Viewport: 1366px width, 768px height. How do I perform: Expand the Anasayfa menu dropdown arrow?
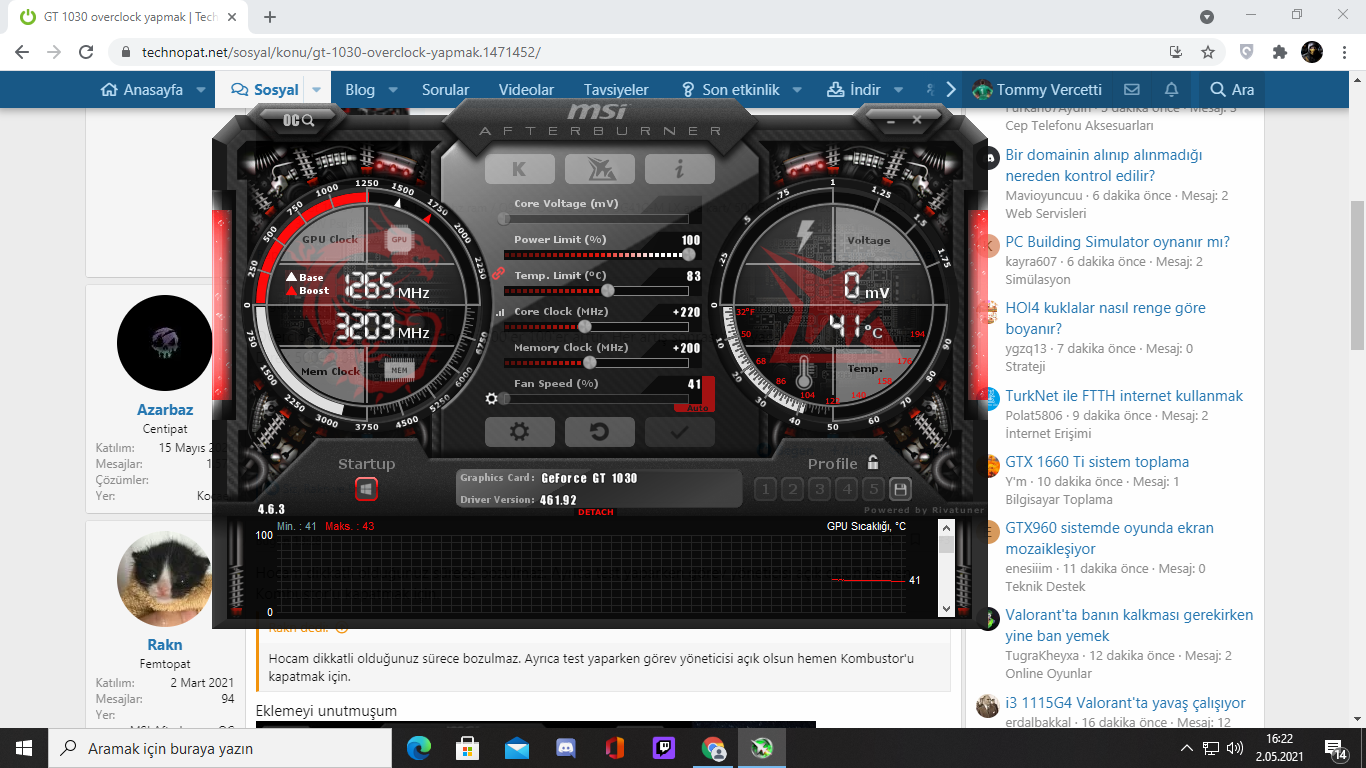point(201,89)
